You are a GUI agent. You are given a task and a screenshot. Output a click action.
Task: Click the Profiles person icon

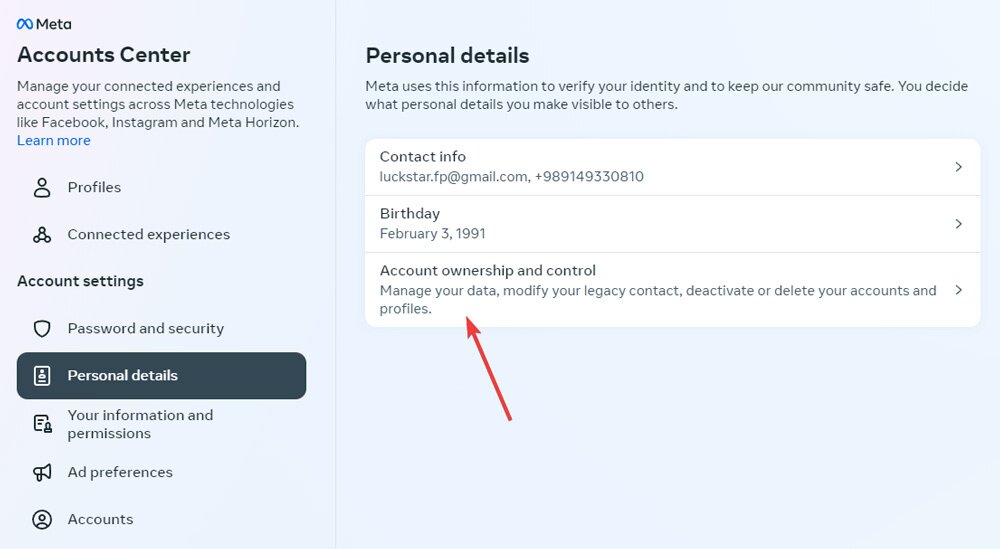[x=42, y=187]
